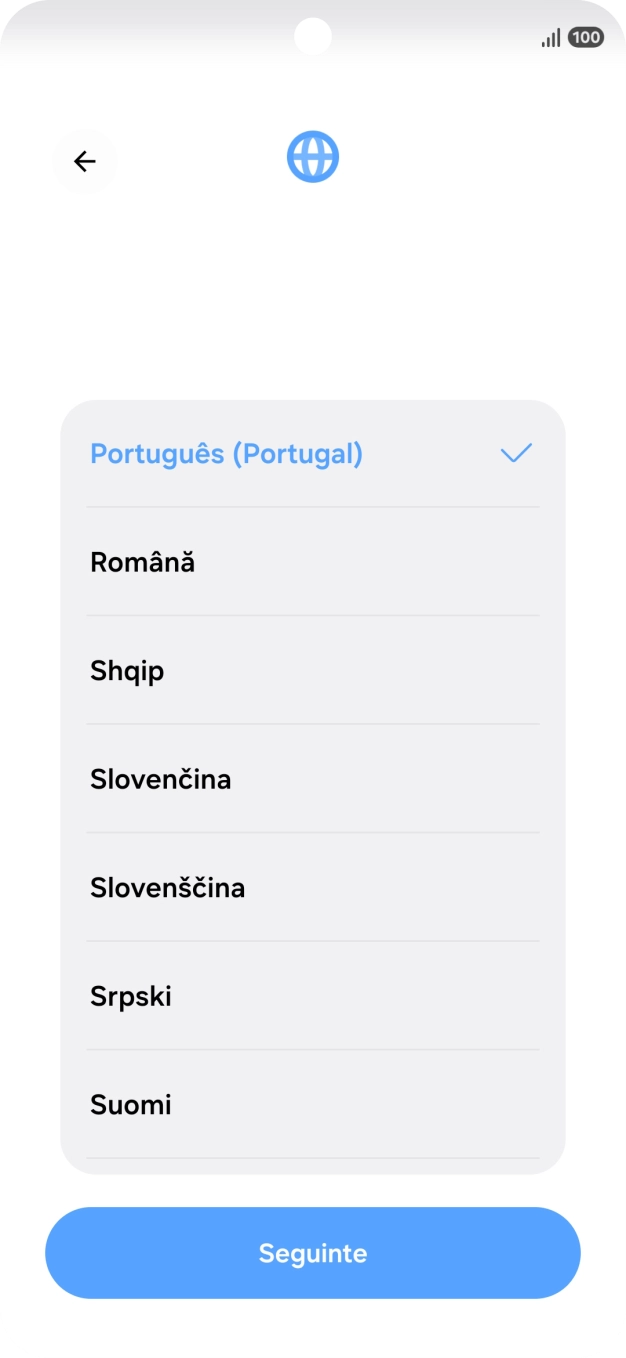
Task: Click the cellular signal bars icon
Action: (549, 36)
